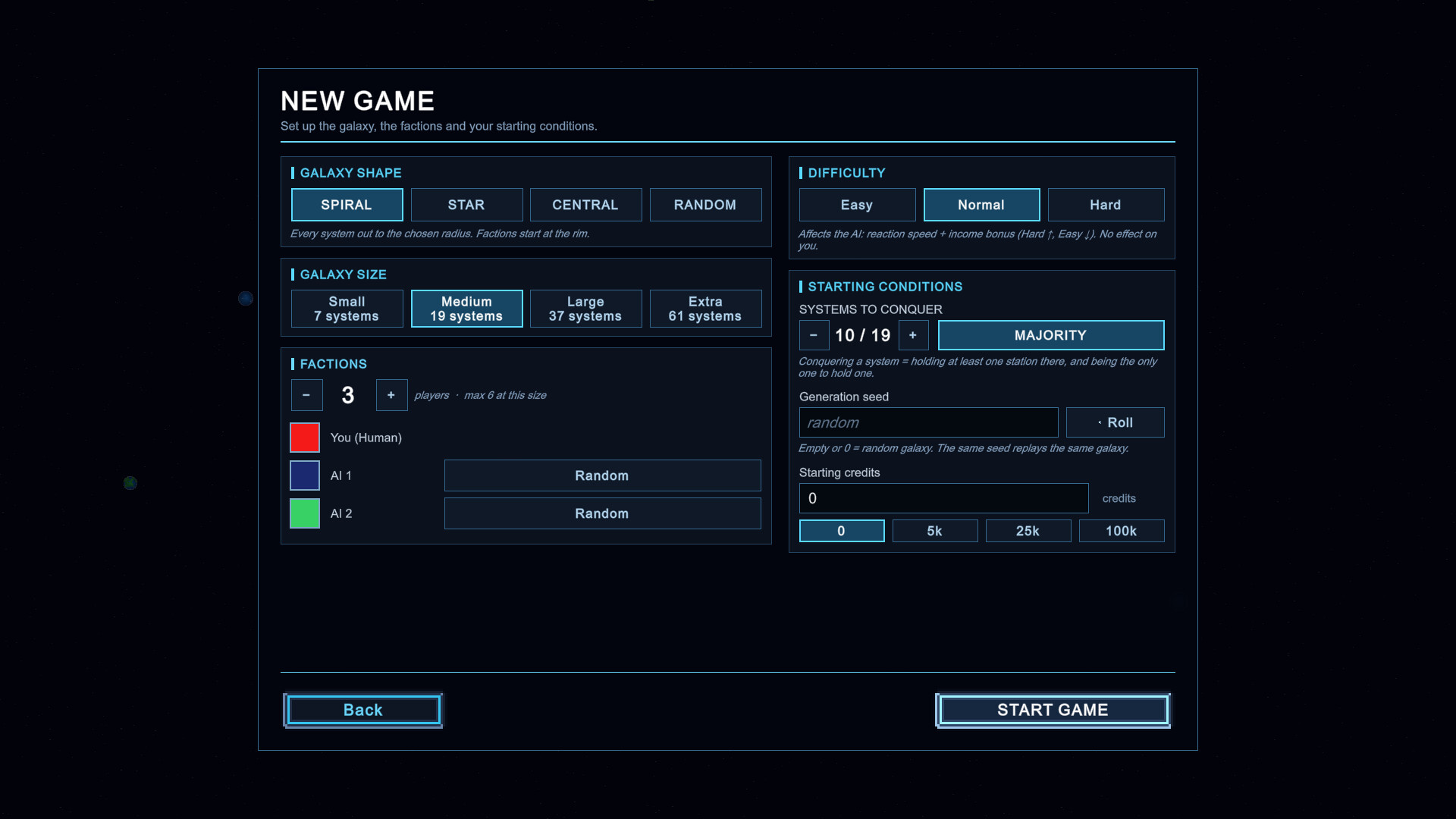Viewport: 1456px width, 819px height.
Task: Choose Medium 19 systems galaxy size
Action: pos(466,309)
